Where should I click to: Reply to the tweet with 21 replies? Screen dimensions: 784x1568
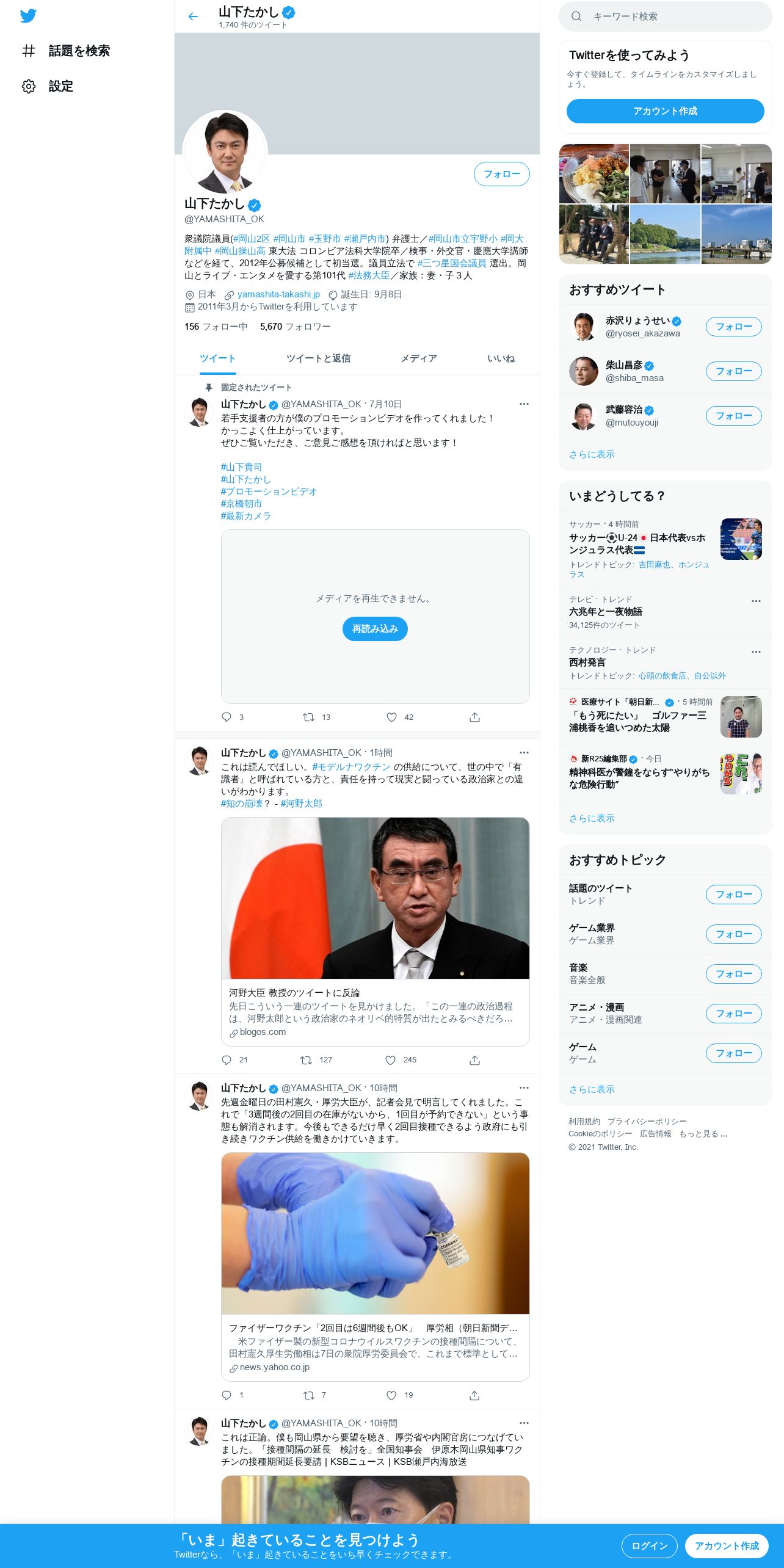point(227,1060)
